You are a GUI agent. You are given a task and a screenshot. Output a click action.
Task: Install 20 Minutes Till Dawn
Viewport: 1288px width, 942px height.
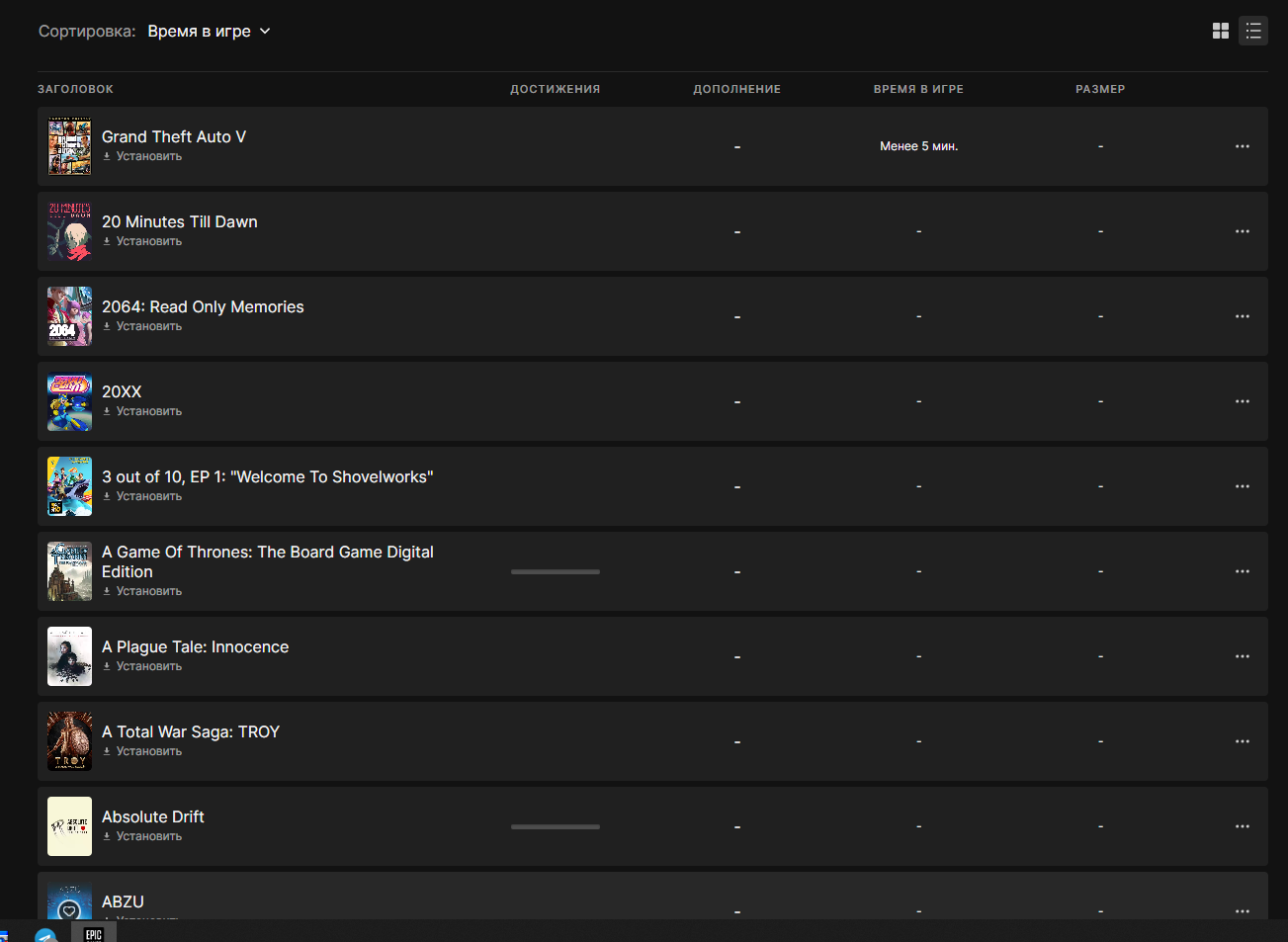pyautogui.click(x=142, y=241)
